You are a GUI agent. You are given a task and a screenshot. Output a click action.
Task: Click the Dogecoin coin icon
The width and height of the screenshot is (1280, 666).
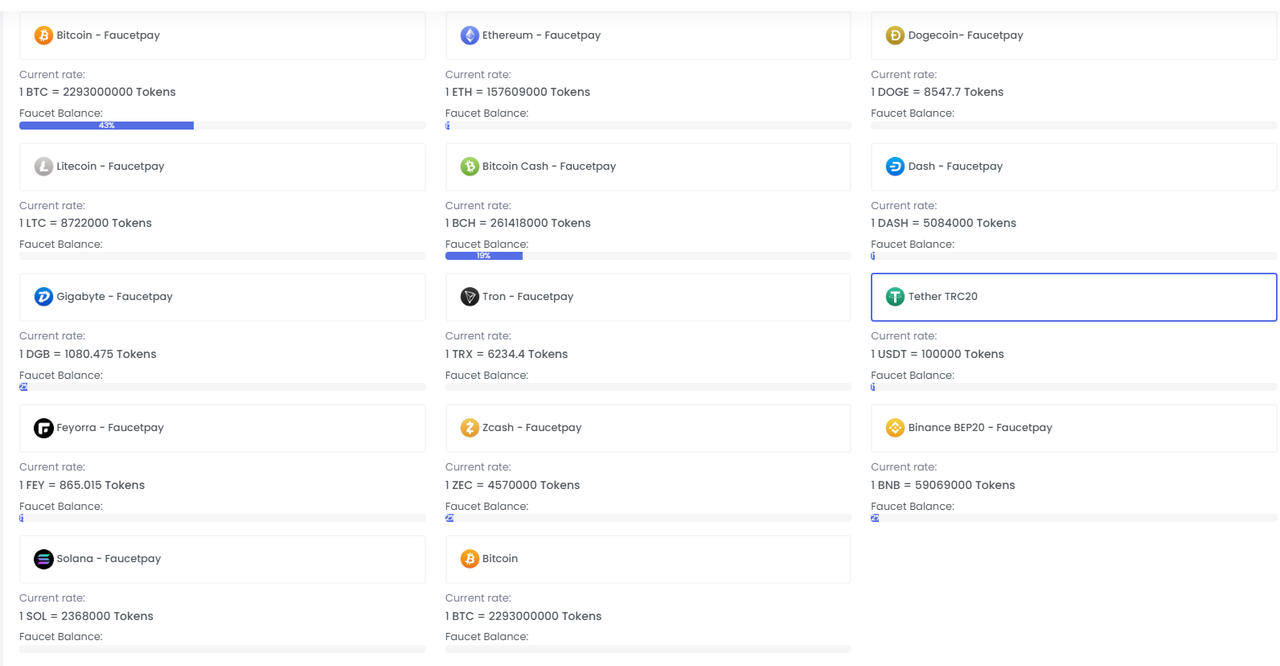pyautogui.click(x=895, y=35)
